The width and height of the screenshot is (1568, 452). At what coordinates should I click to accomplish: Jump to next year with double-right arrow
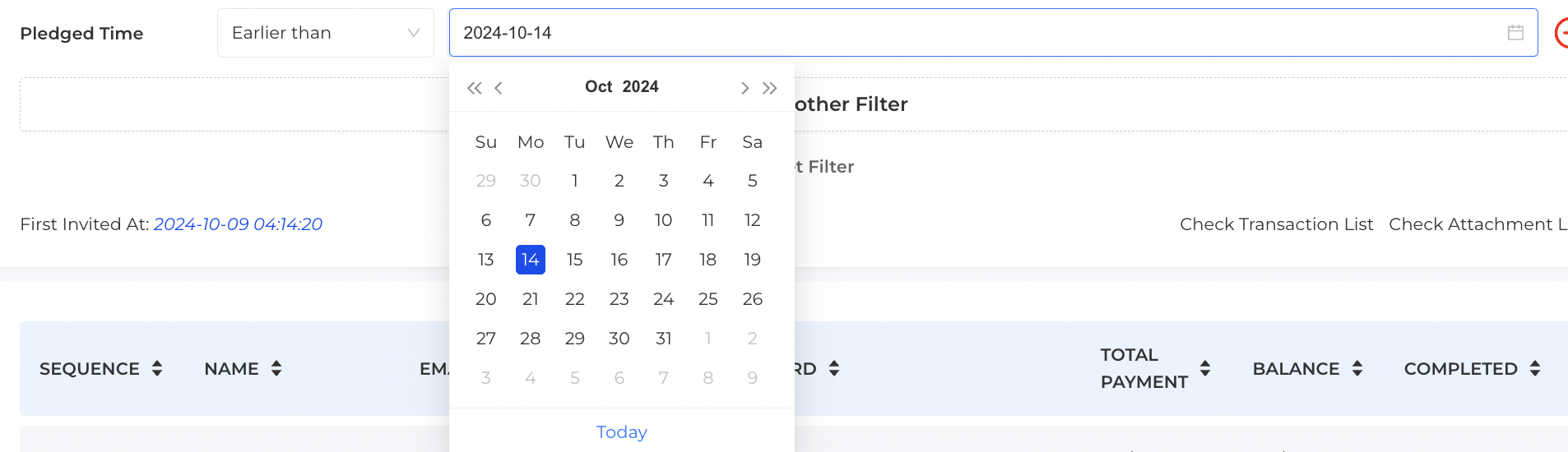[769, 88]
